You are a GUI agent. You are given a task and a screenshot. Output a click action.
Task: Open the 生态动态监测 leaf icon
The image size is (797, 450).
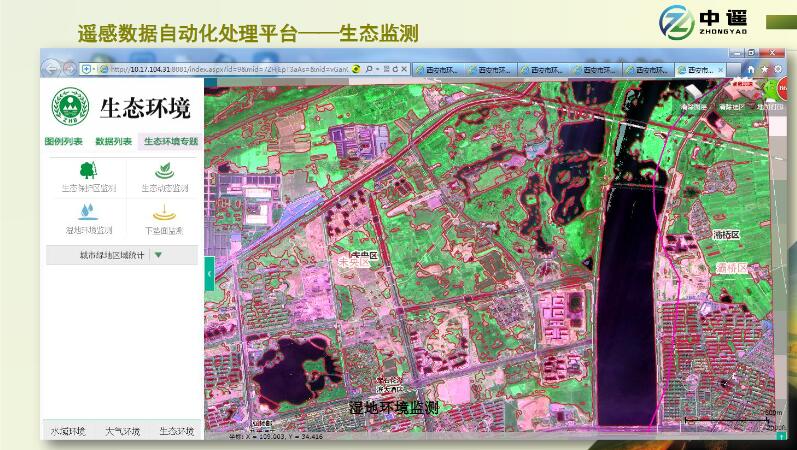(162, 170)
